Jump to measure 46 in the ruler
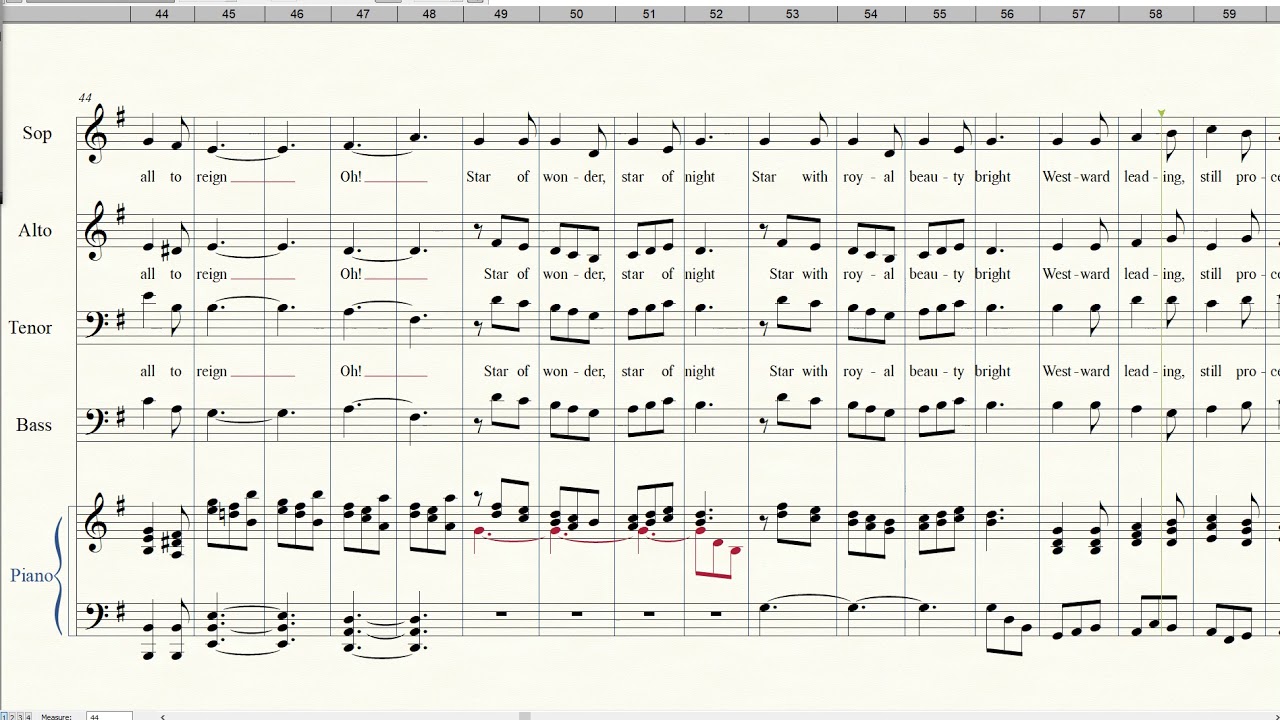The width and height of the screenshot is (1280, 720). pos(297,14)
